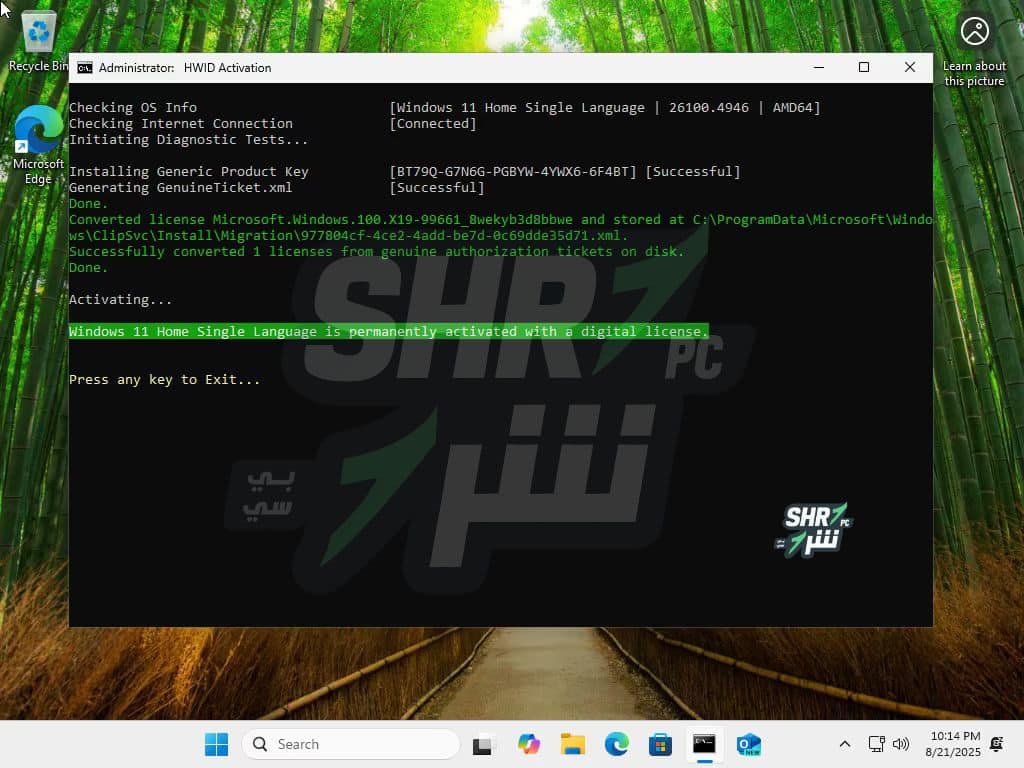This screenshot has height=768, width=1024.
Task: Click the "Checking OS Info" line
Action: point(133,107)
